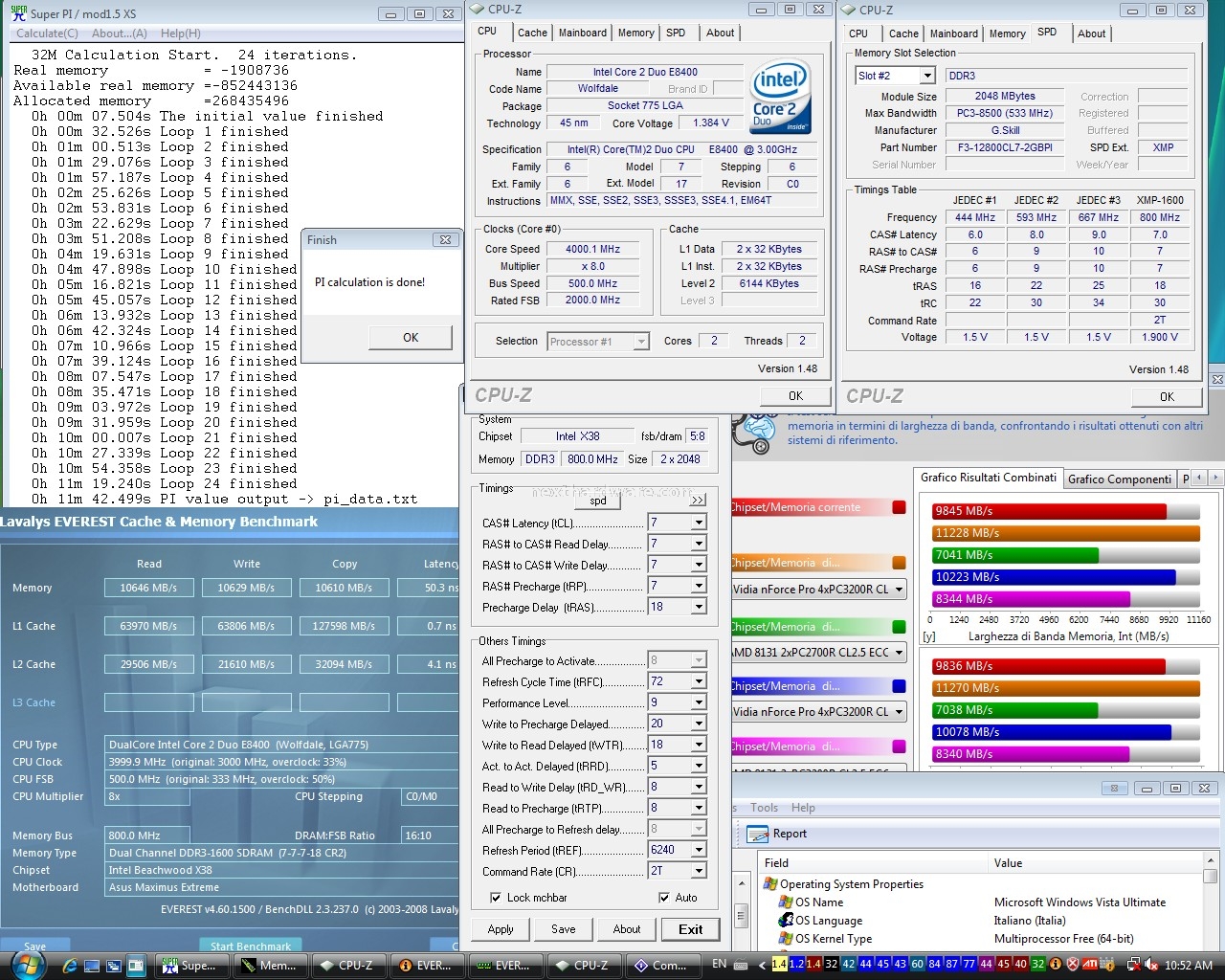Click red Chipset/Memoria corrente color square

click(x=899, y=507)
